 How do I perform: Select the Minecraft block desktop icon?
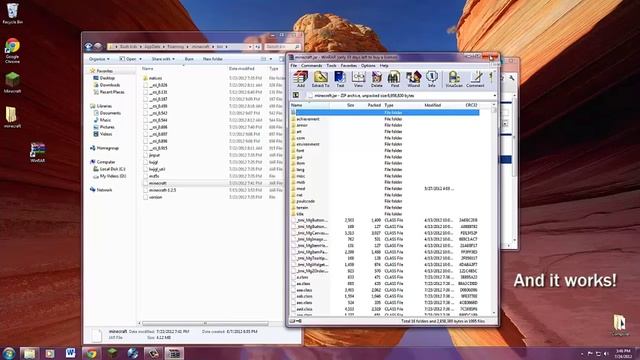[x=12, y=82]
